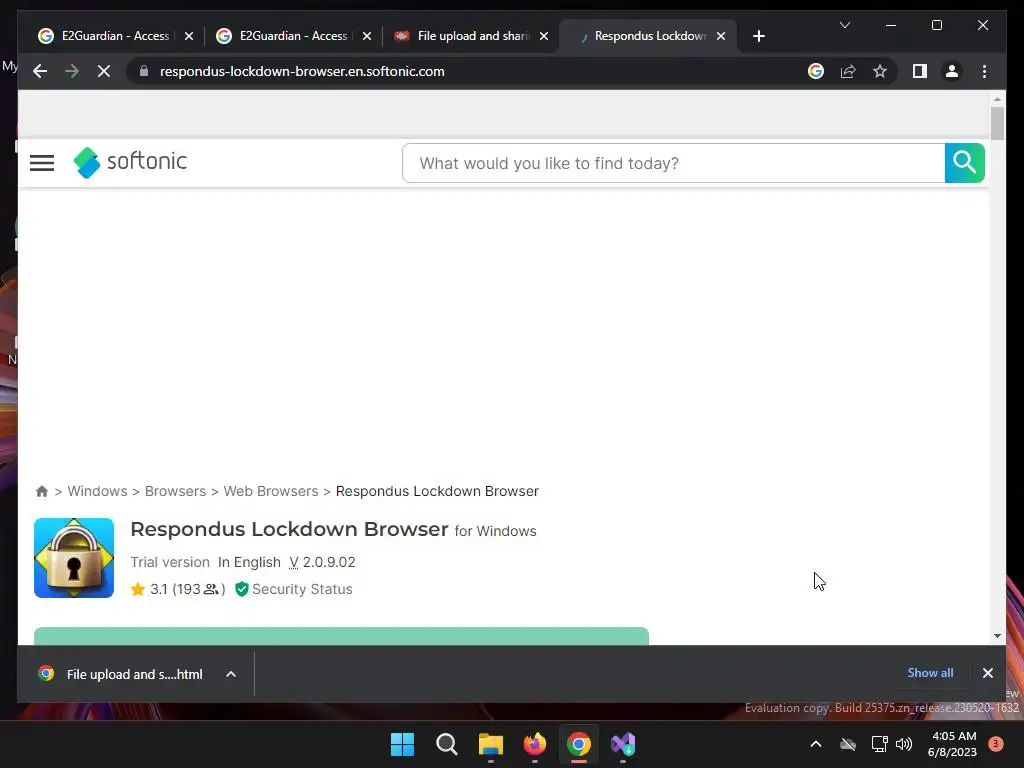
Task: Close the File upload and sharing tab
Action: (x=544, y=36)
